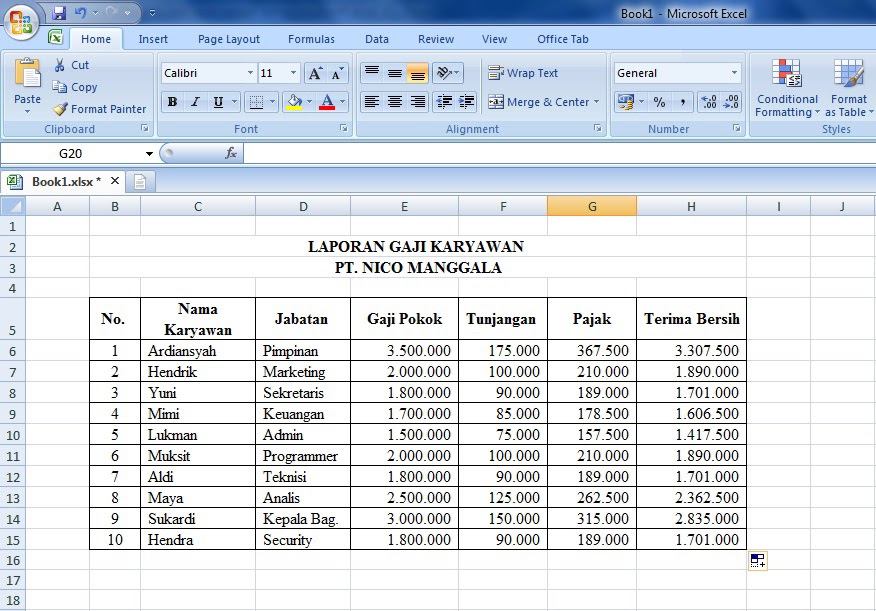Apply Percent Style format
This screenshot has height=611, width=876.
(x=659, y=102)
